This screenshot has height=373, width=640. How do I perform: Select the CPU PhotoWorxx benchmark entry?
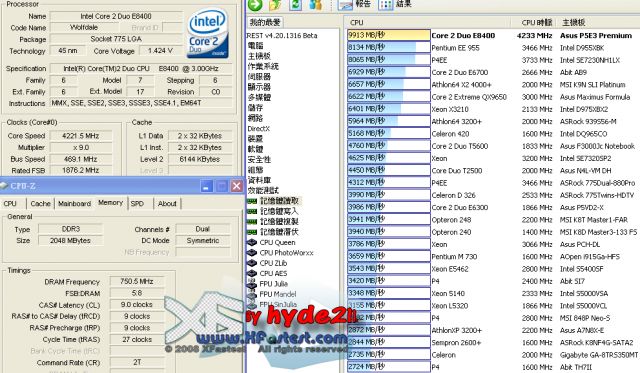[x=287, y=253]
